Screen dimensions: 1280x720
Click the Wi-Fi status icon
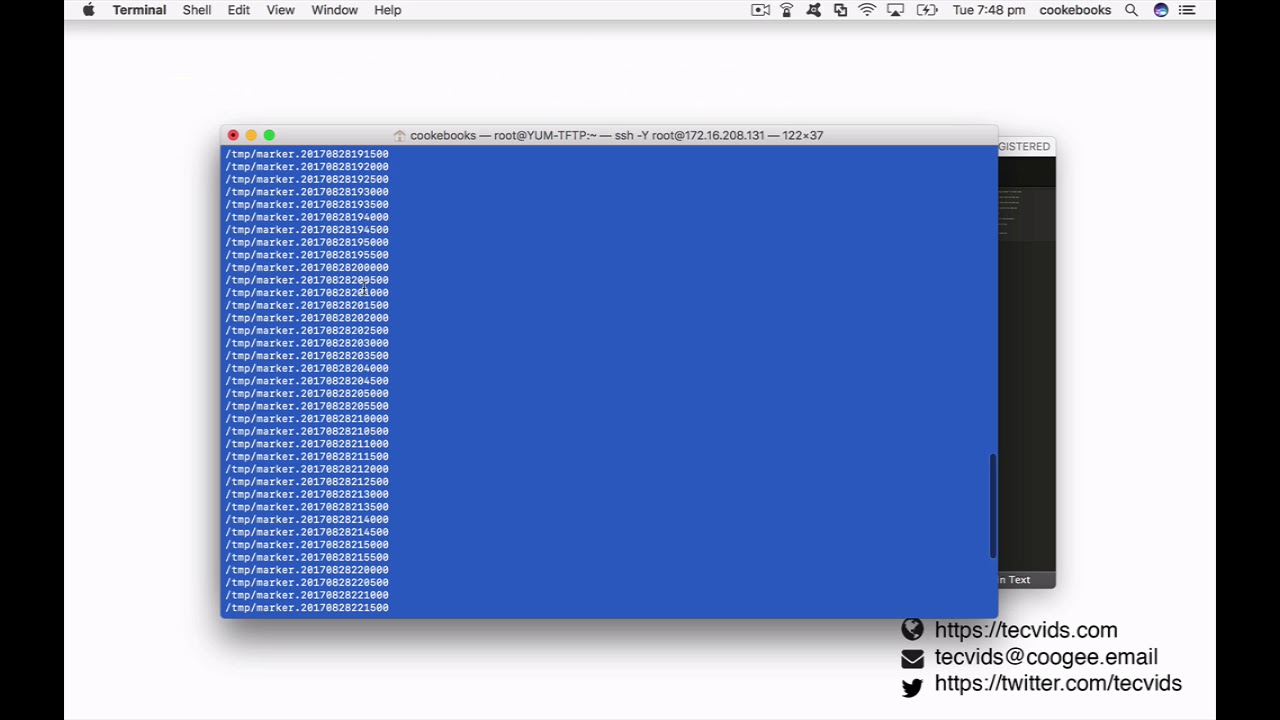pyautogui.click(x=867, y=10)
